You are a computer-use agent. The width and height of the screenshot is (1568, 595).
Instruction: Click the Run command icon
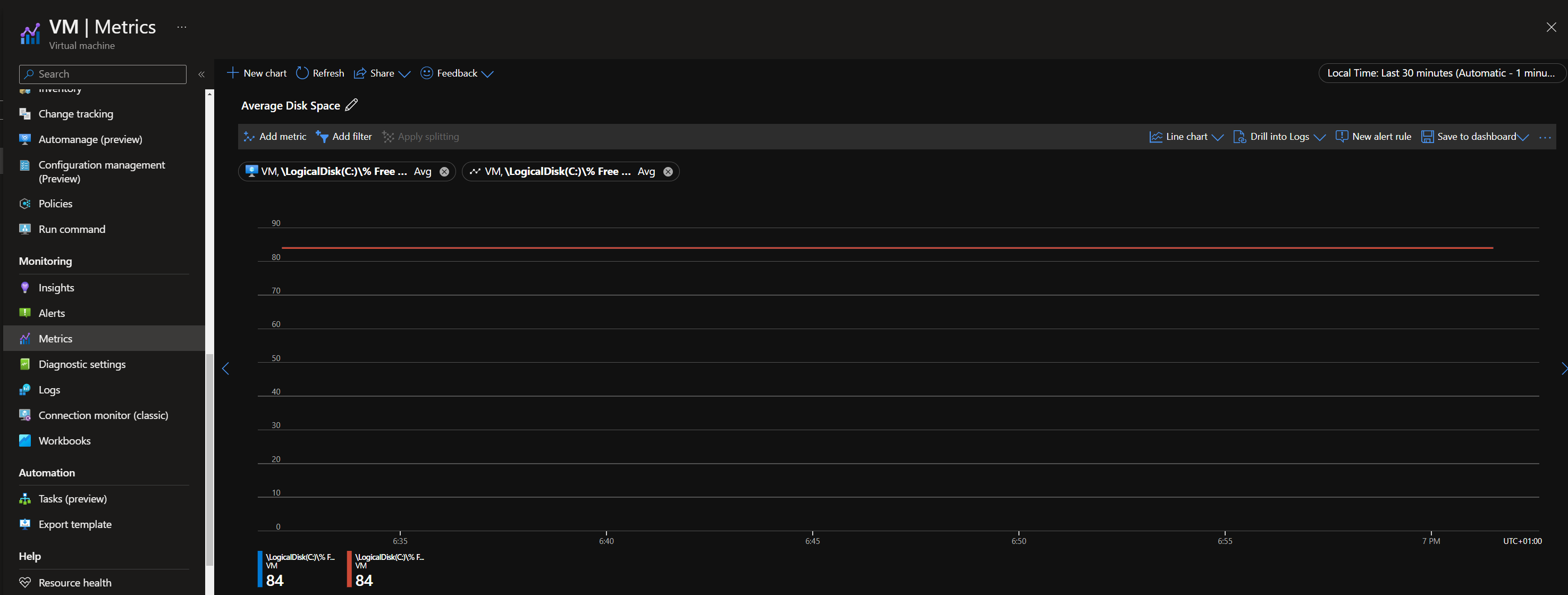(x=25, y=229)
